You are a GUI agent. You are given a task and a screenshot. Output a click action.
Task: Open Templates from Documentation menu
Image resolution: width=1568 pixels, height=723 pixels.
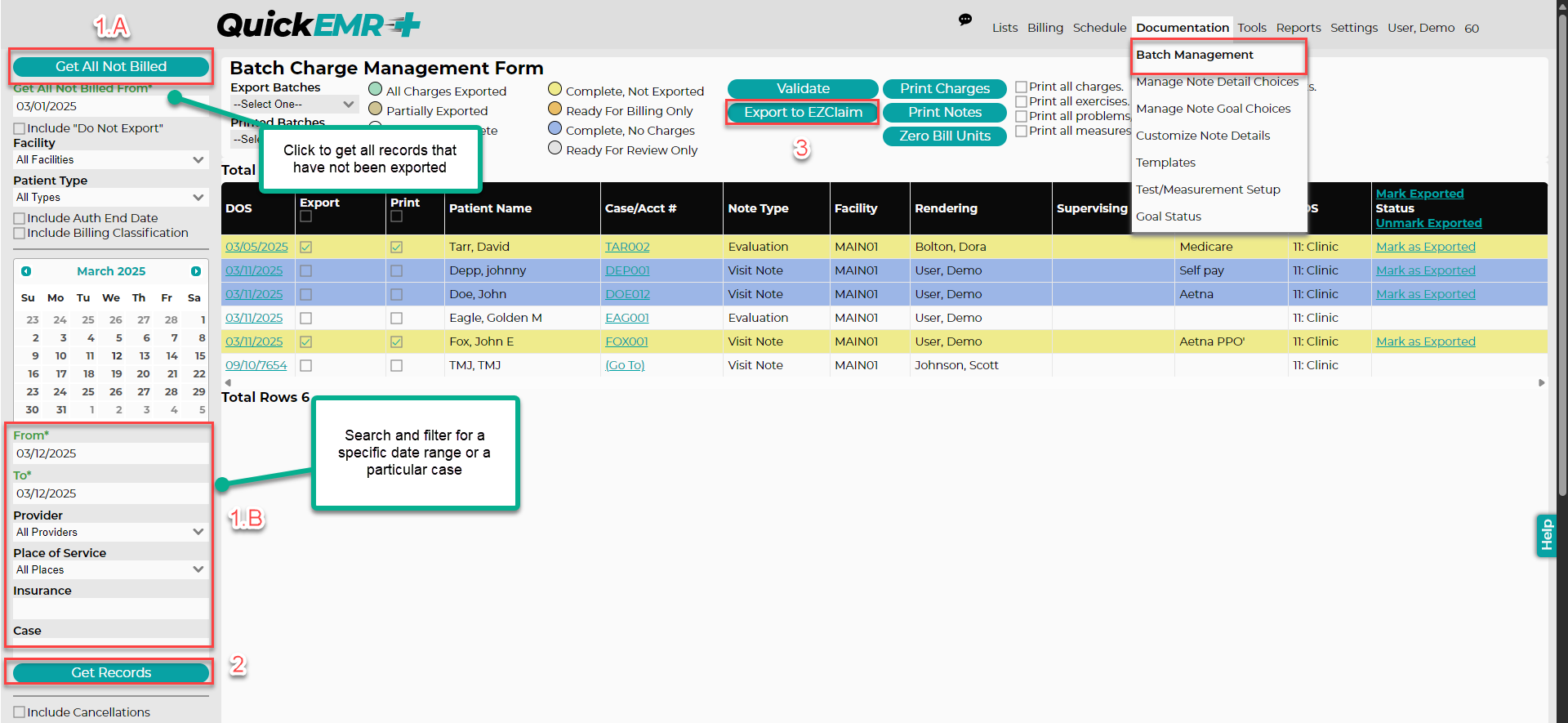(x=1165, y=163)
